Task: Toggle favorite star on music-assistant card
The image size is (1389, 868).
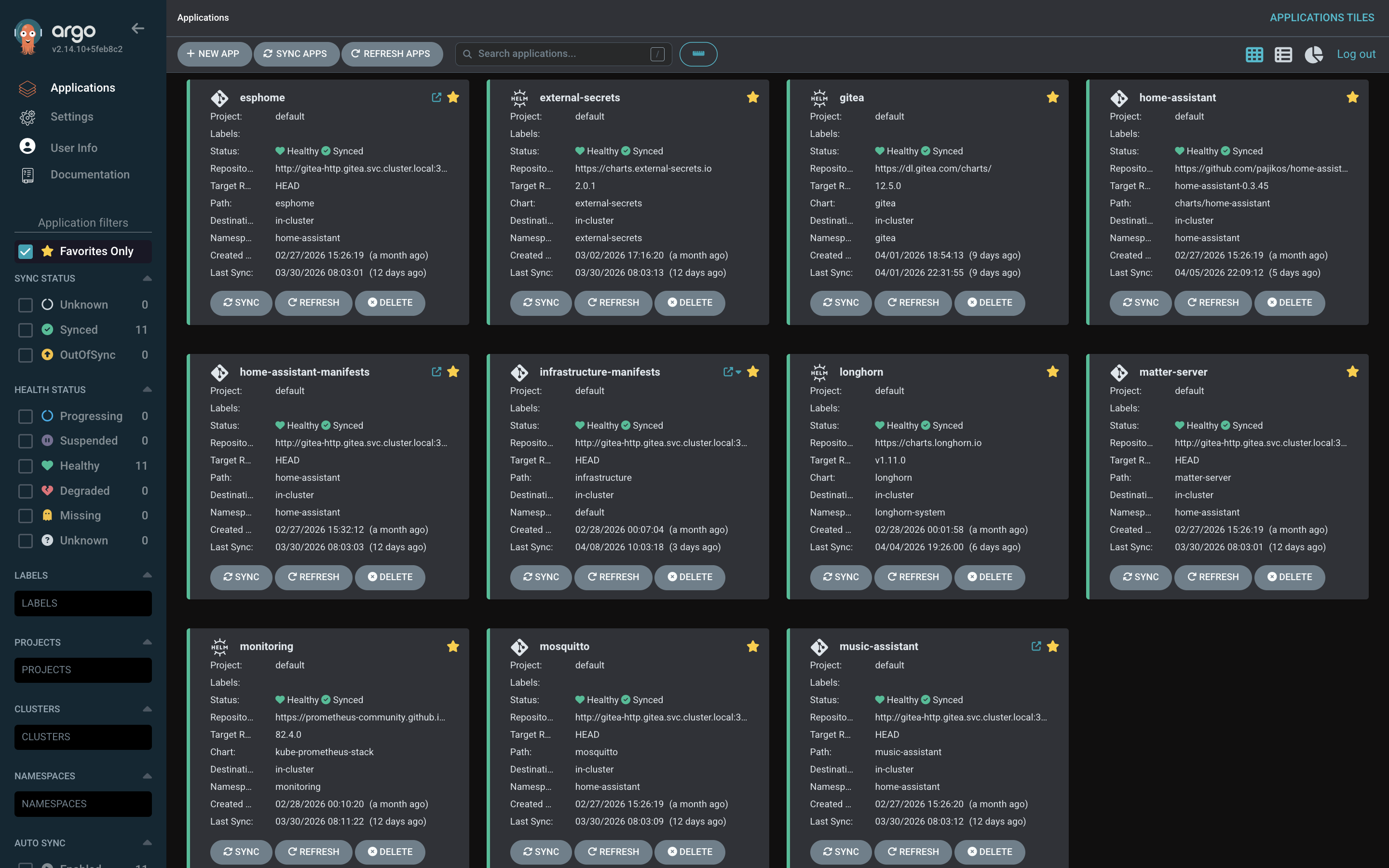Action: (x=1053, y=646)
